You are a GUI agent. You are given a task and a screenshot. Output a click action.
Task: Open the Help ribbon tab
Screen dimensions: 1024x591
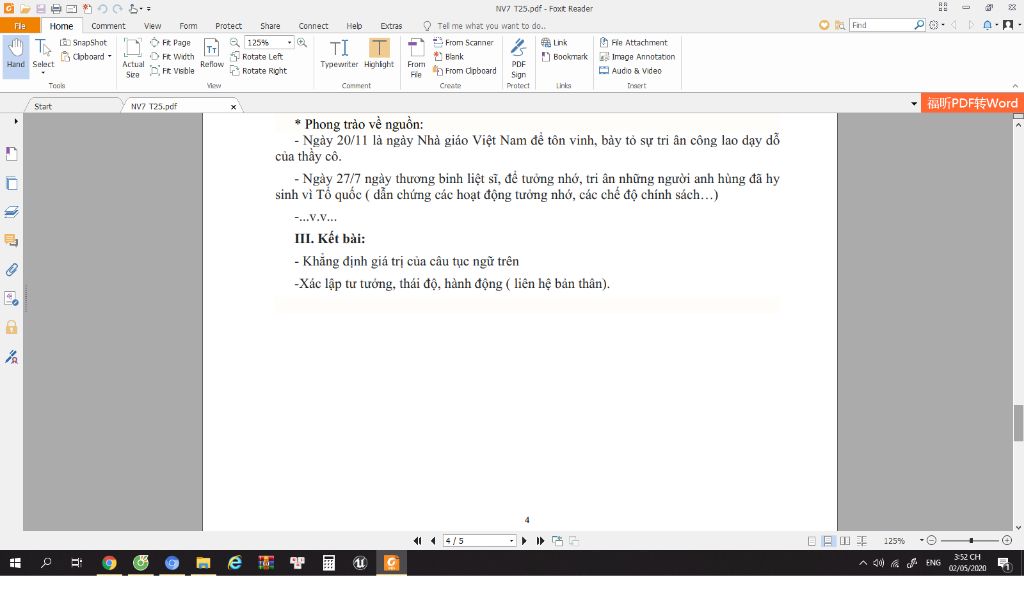pyautogui.click(x=354, y=25)
